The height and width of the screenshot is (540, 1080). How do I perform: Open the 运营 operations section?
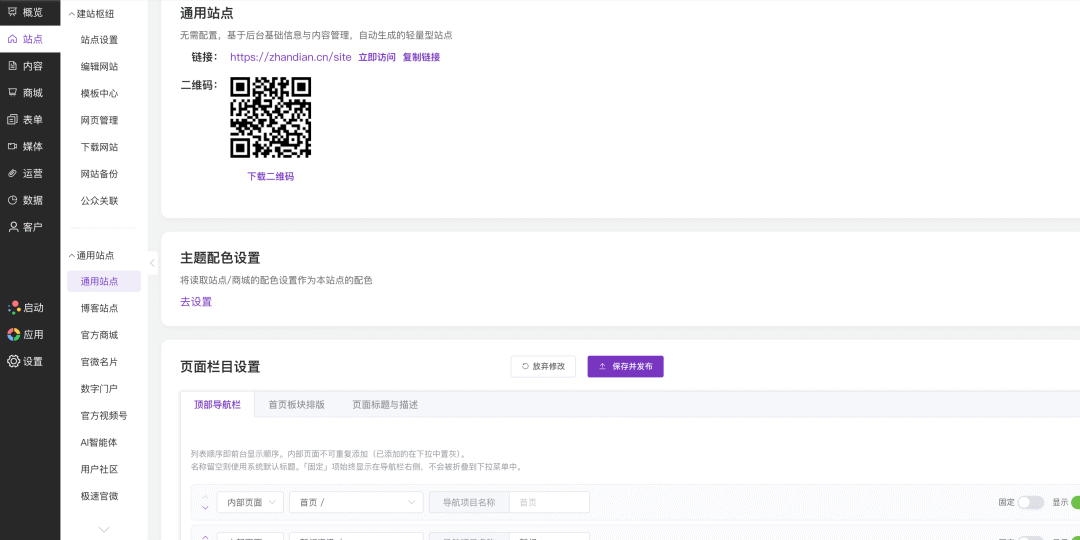point(25,173)
